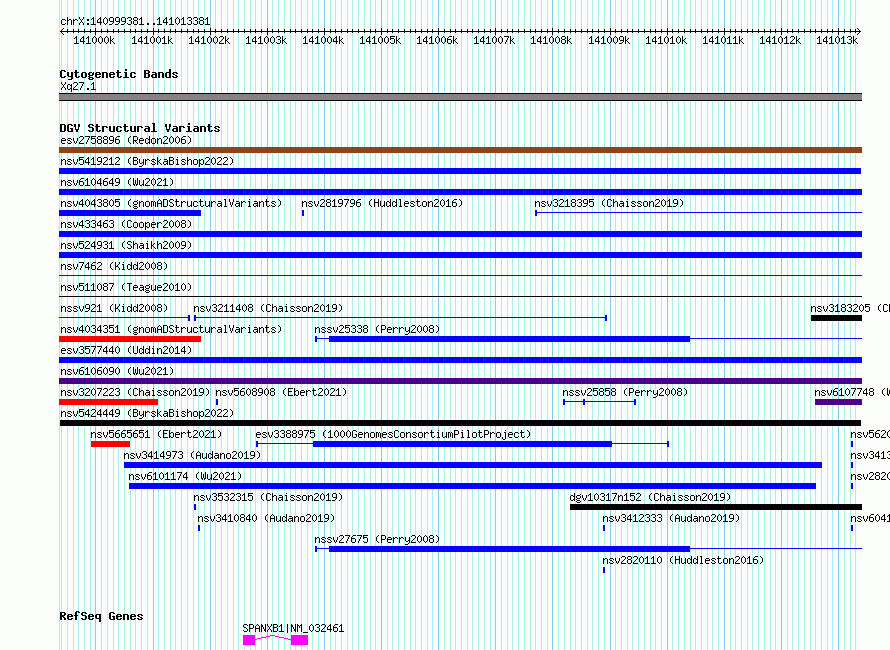Click the black bar under nsv3183205
Screen dimensions: 890x650
[837, 318]
